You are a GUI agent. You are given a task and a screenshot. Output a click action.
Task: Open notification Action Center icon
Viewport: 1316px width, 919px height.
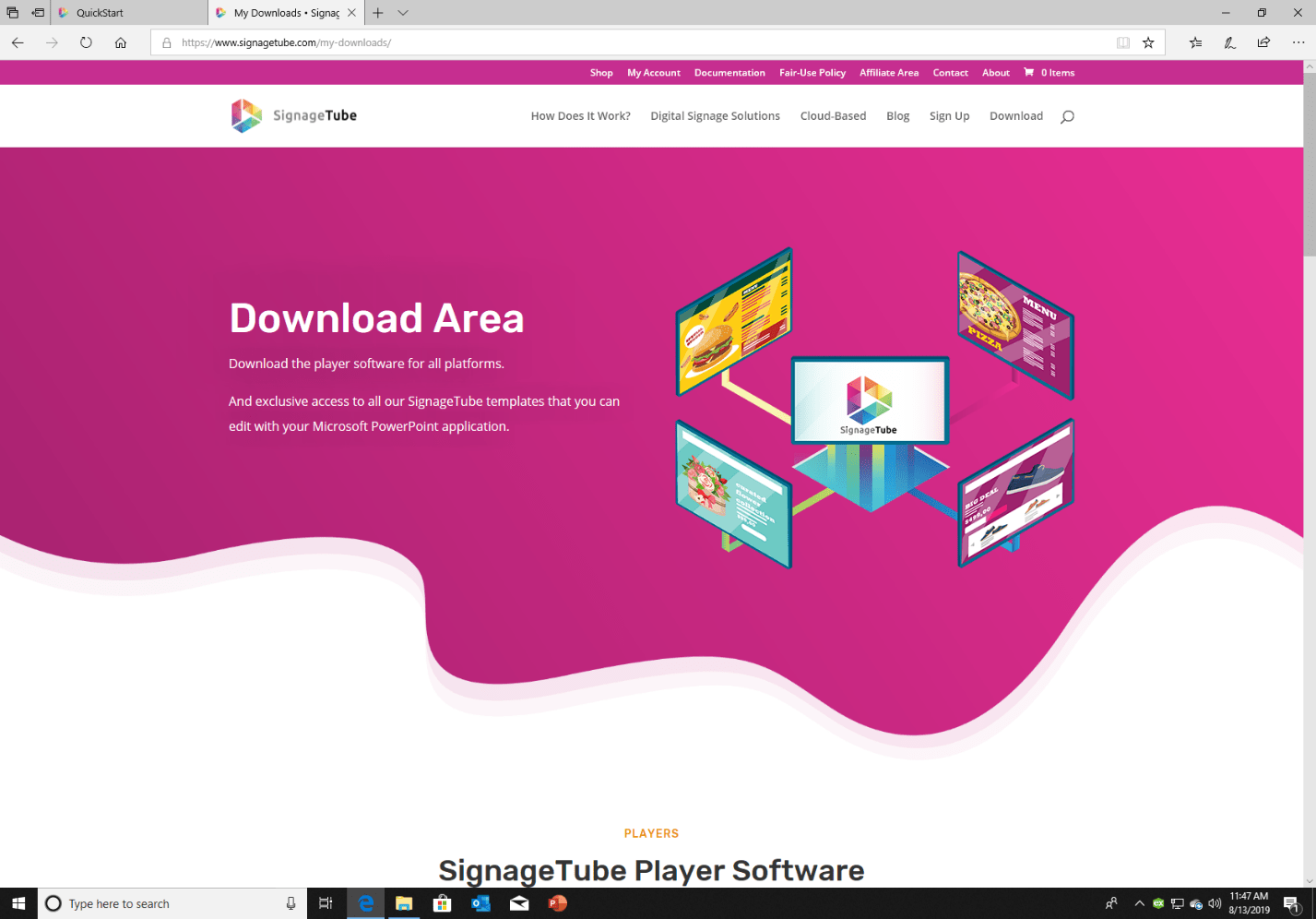tap(1292, 903)
